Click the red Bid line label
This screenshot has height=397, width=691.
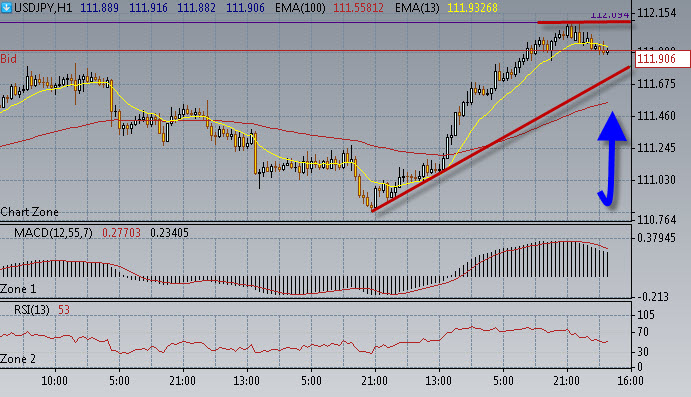(x=8, y=59)
